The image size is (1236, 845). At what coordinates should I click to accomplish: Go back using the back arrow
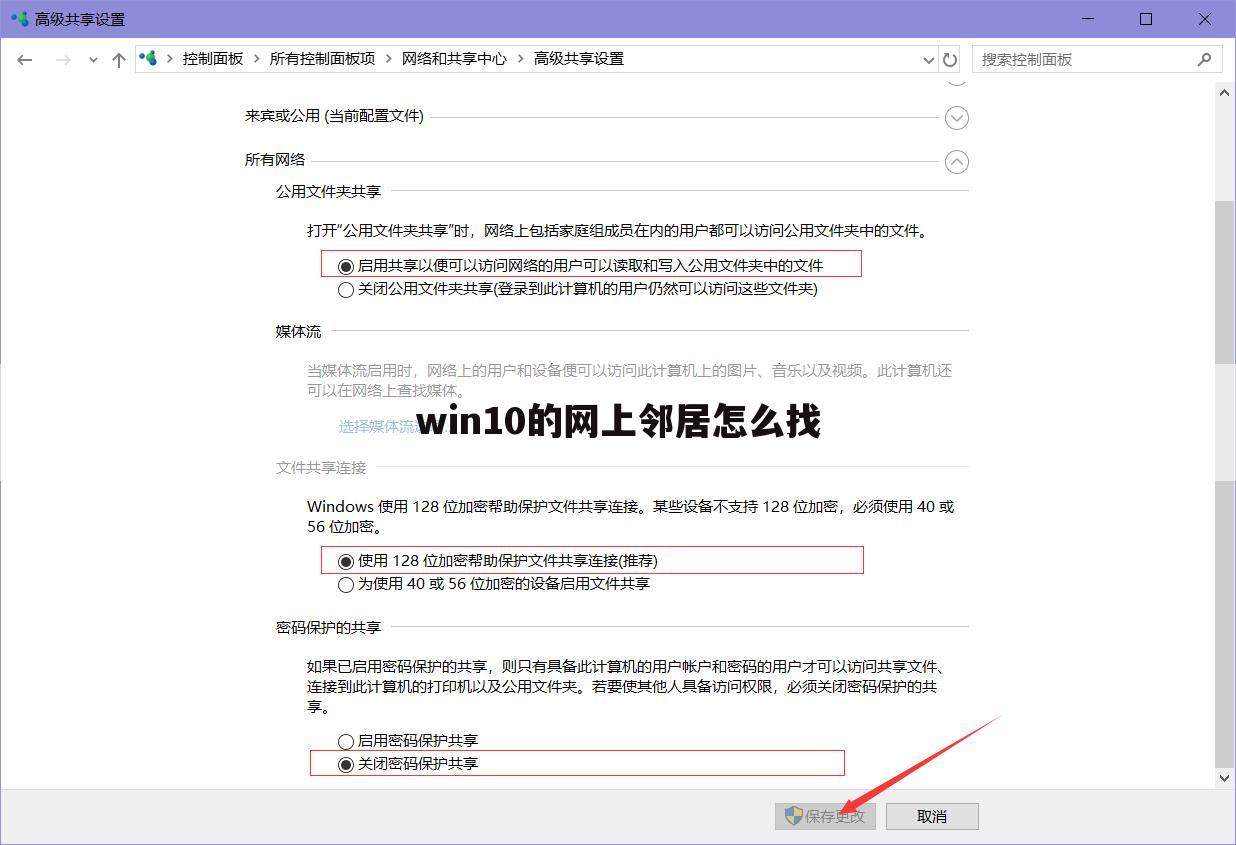click(25, 59)
